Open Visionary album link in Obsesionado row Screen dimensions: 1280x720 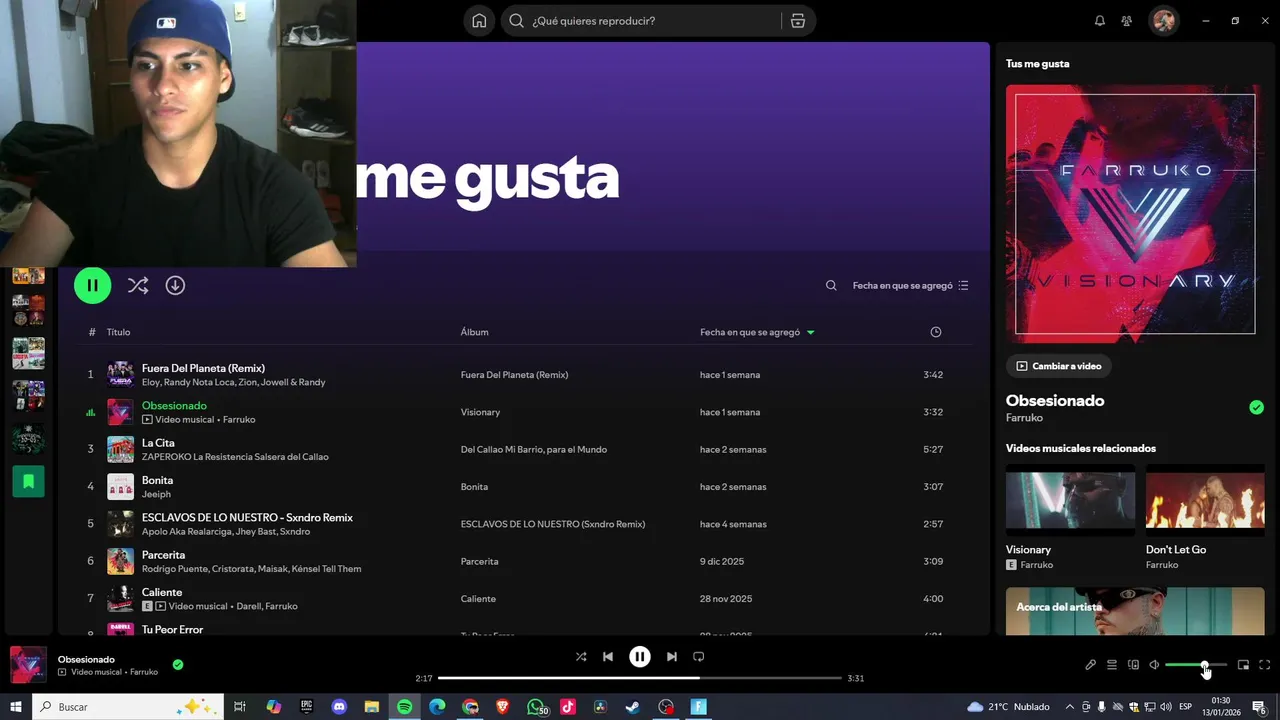[480, 412]
